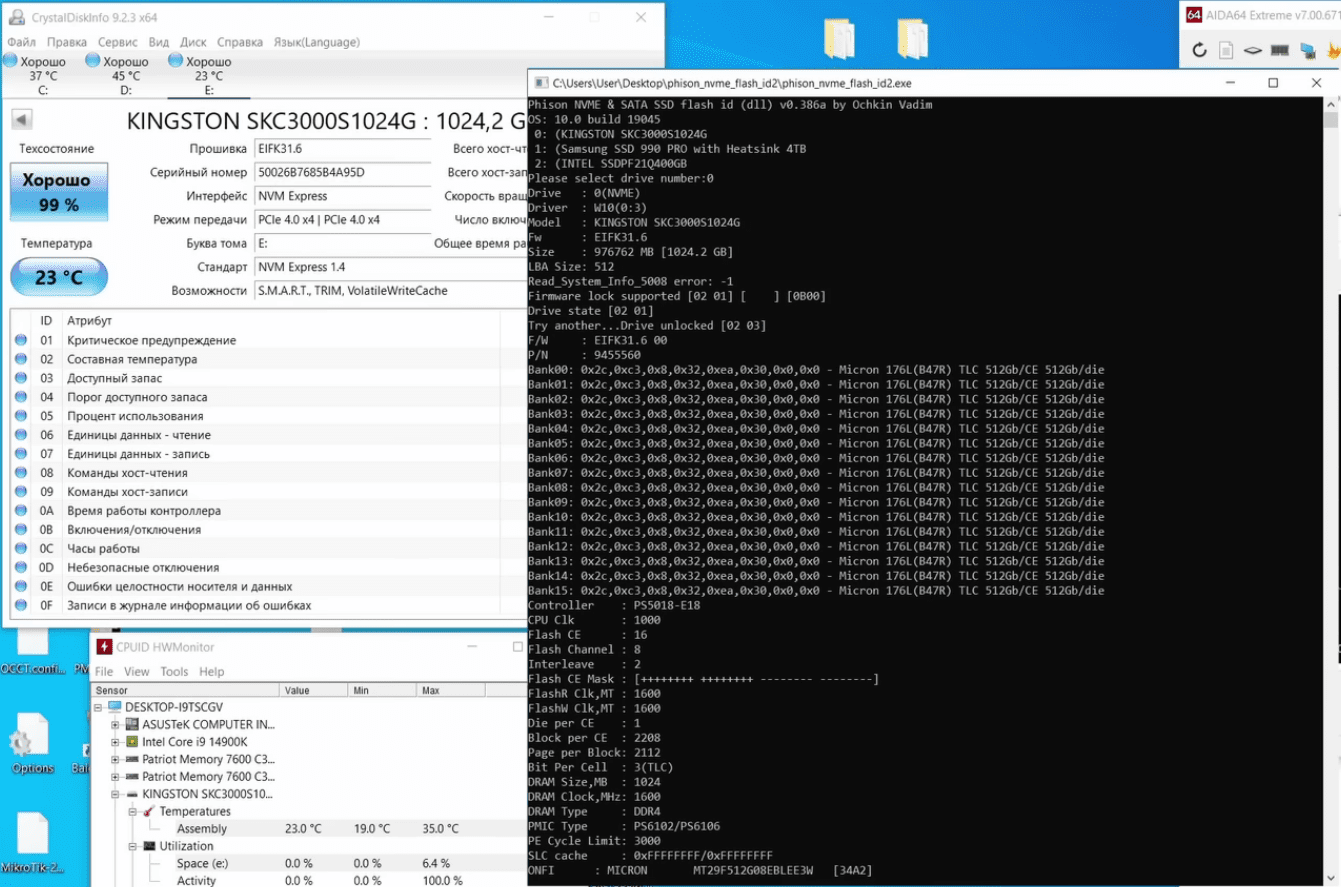Open the Файл menu in CrystalDiskInfo

21,42
